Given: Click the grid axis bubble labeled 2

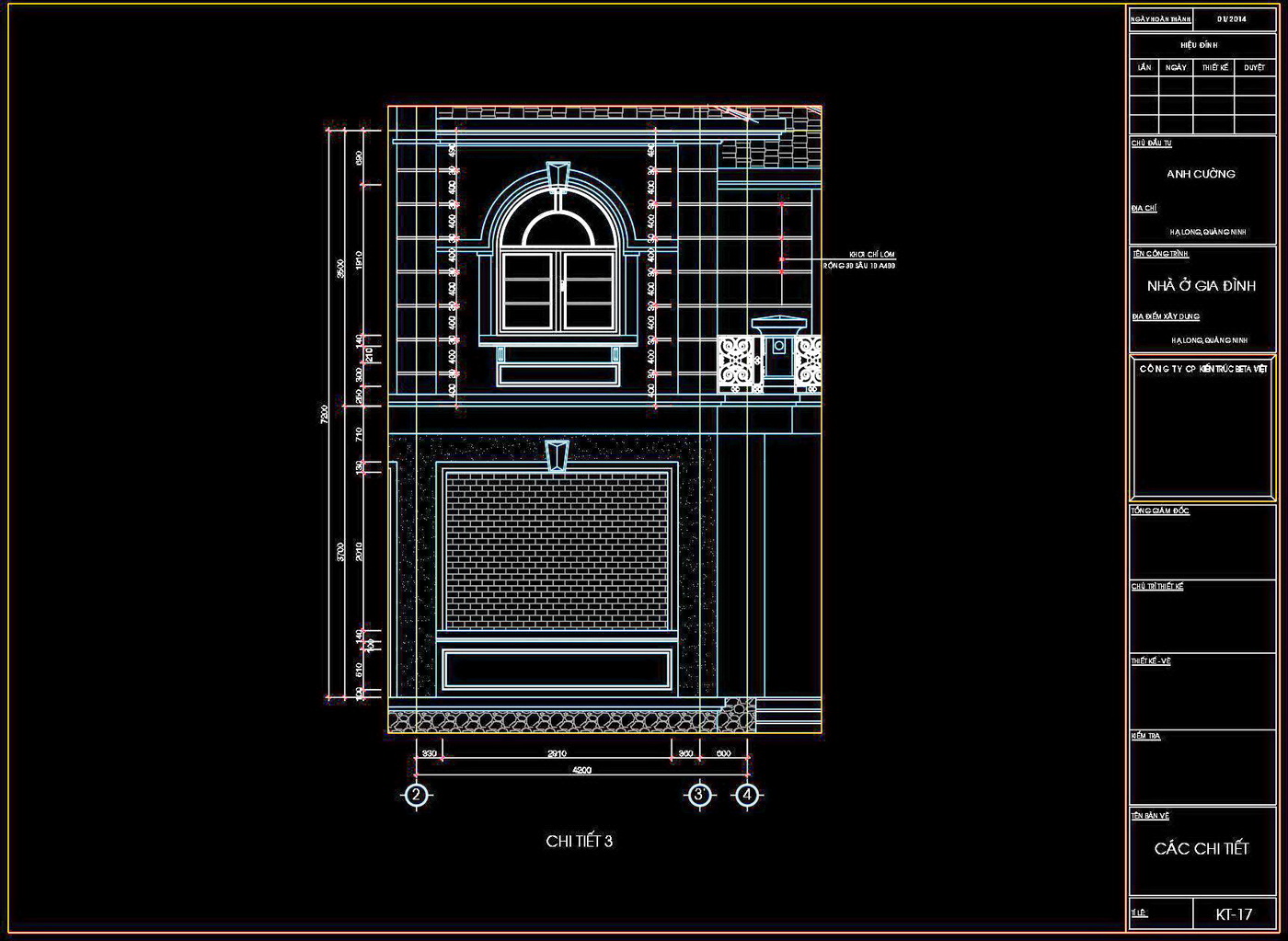Looking at the screenshot, I should pyautogui.click(x=417, y=795).
